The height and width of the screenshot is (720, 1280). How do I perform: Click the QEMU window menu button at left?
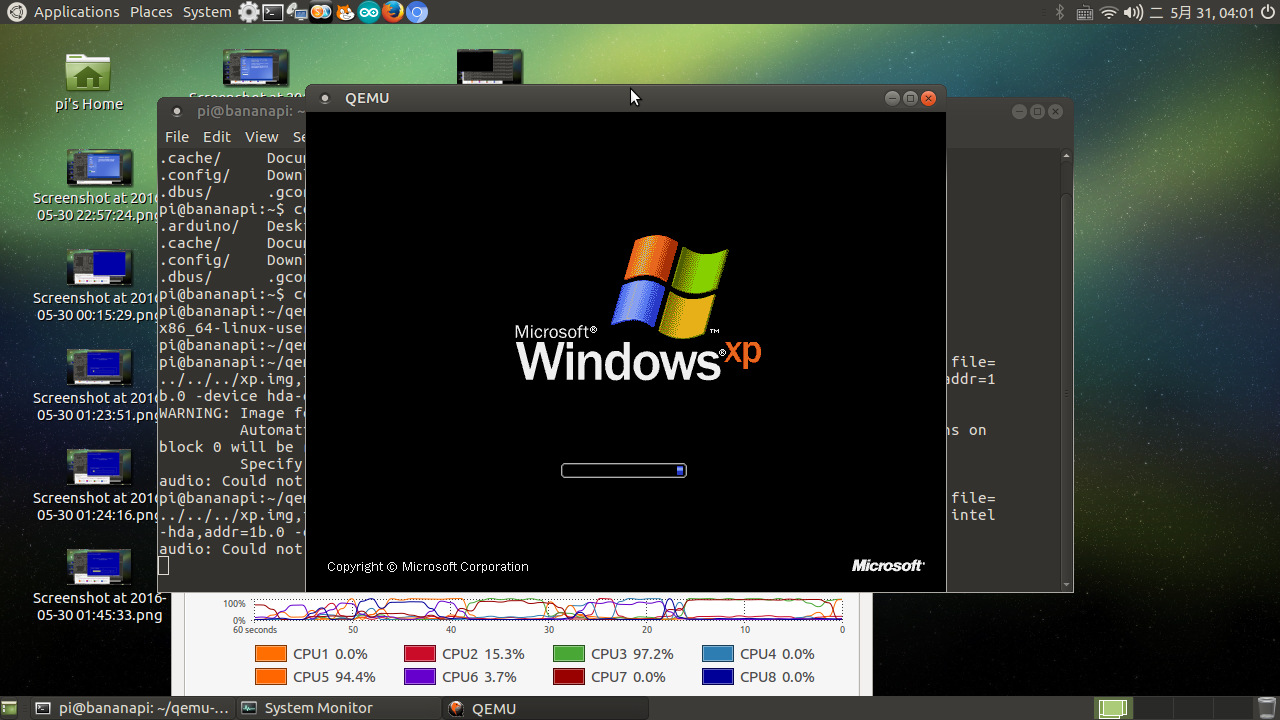(x=325, y=98)
